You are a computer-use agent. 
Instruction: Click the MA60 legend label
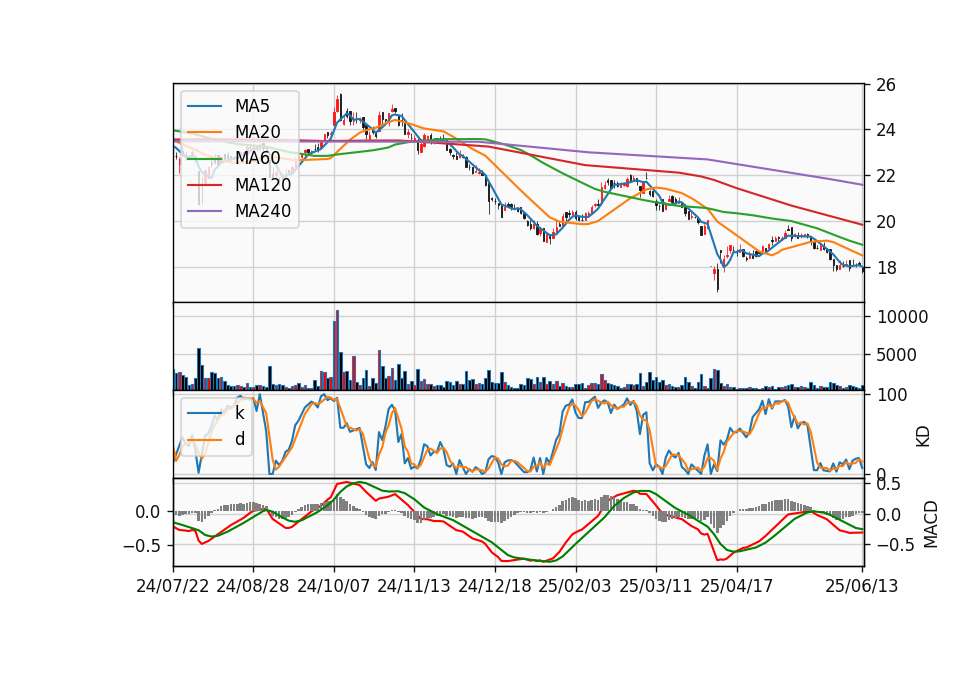click(x=257, y=158)
